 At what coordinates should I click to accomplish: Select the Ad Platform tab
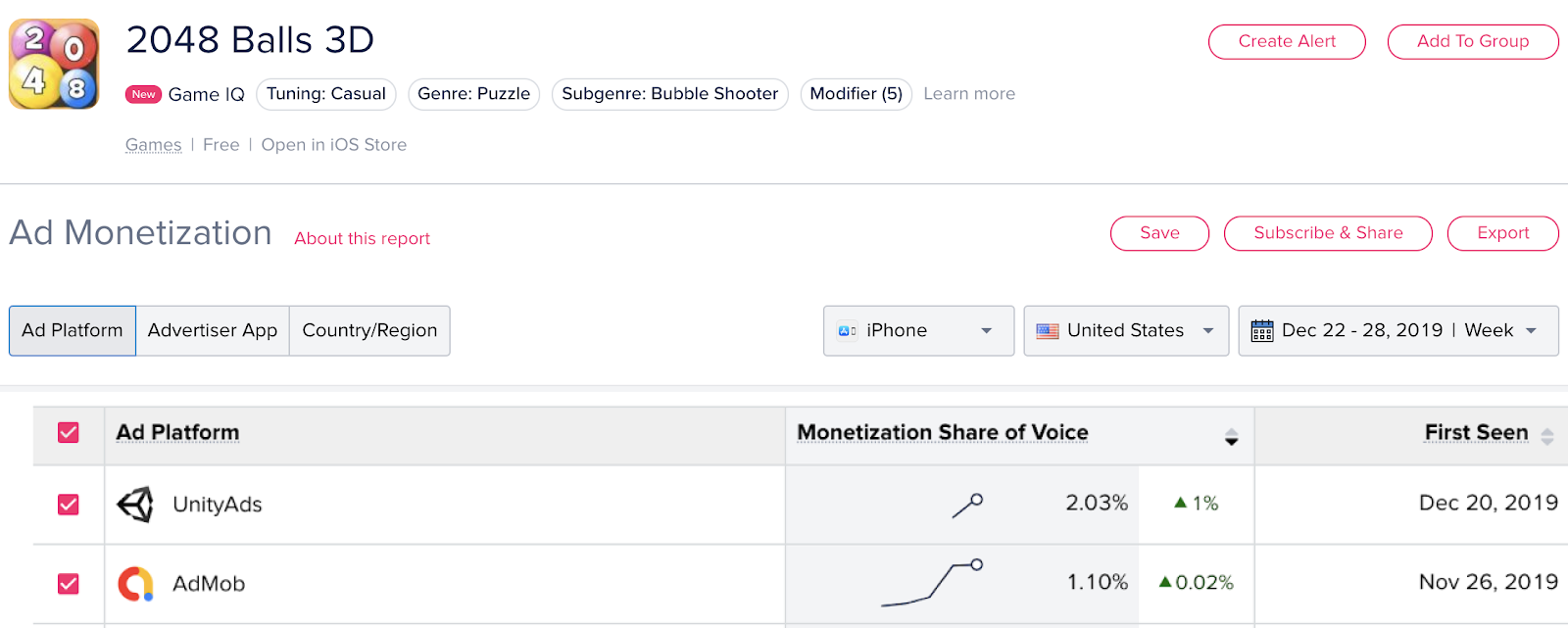click(73, 331)
